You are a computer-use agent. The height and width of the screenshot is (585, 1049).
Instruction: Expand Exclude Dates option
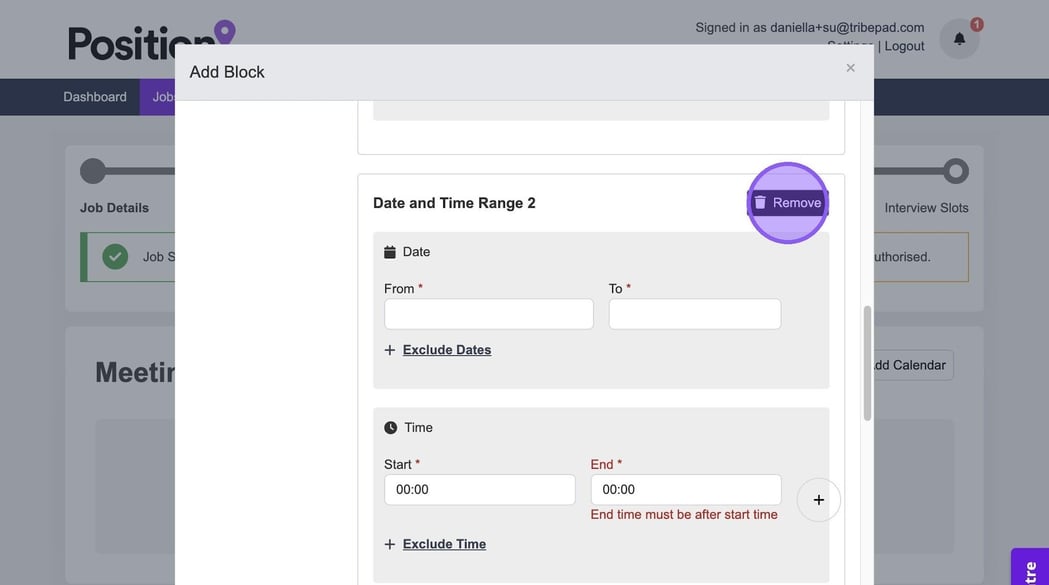pyautogui.click(x=446, y=350)
